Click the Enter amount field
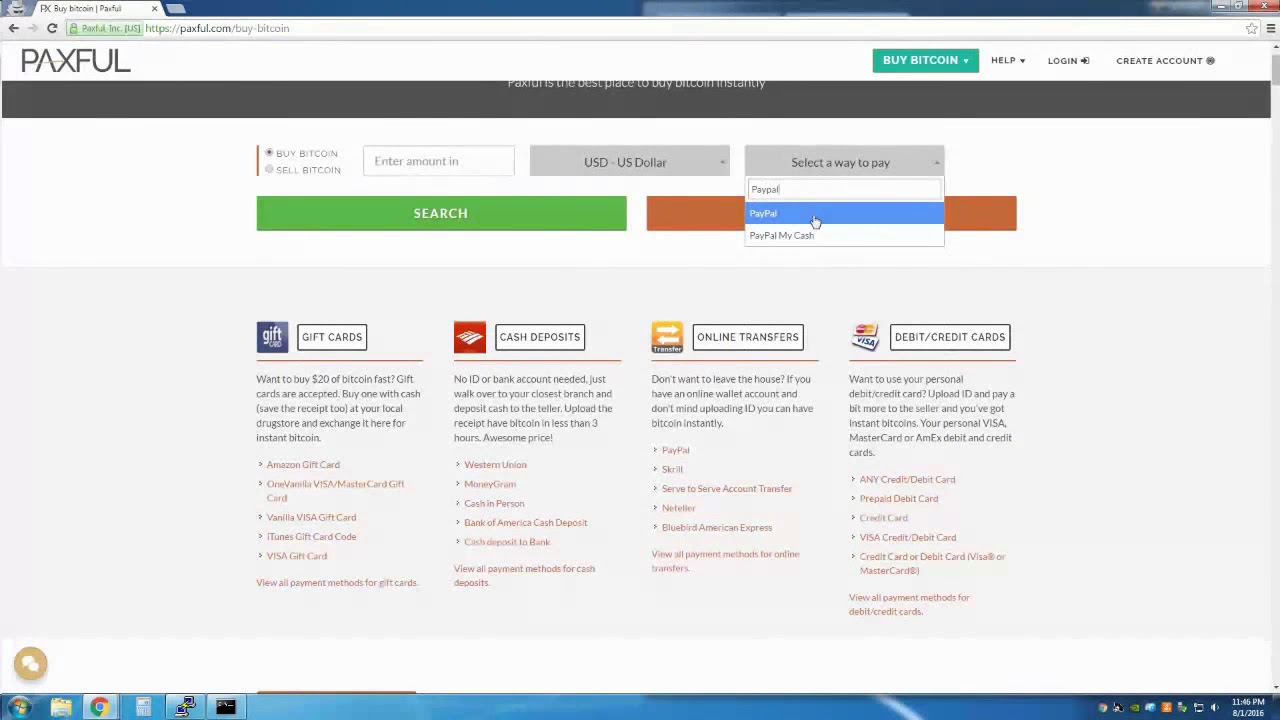Image resolution: width=1280 pixels, height=720 pixels. 439,161
